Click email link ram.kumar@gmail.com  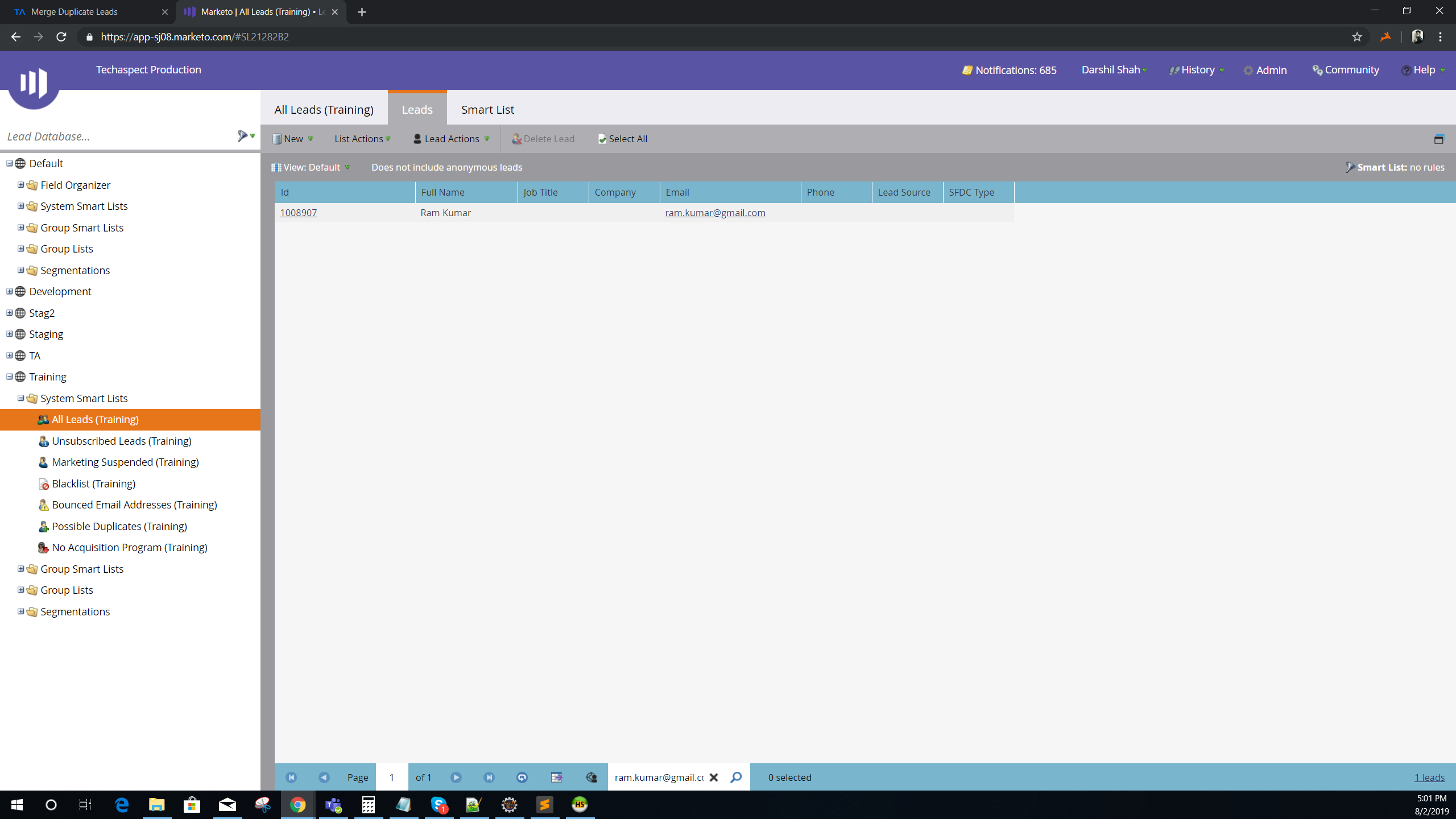click(x=715, y=212)
